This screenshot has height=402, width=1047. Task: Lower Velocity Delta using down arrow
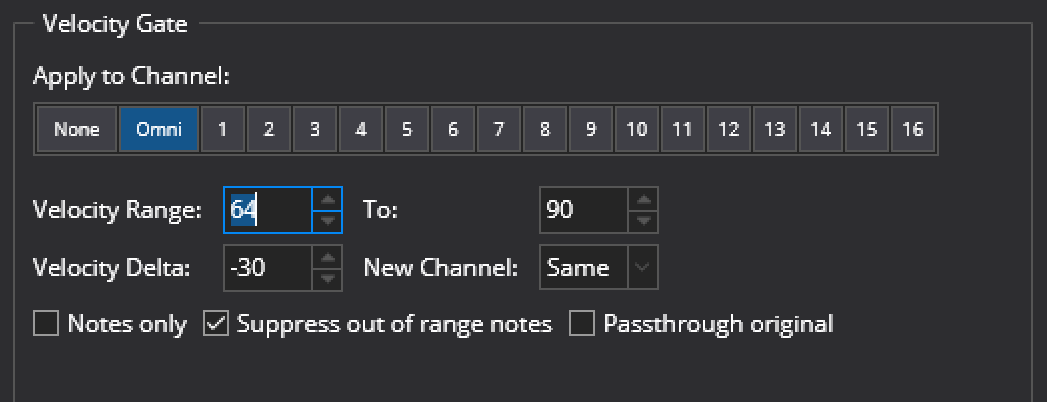(327, 278)
